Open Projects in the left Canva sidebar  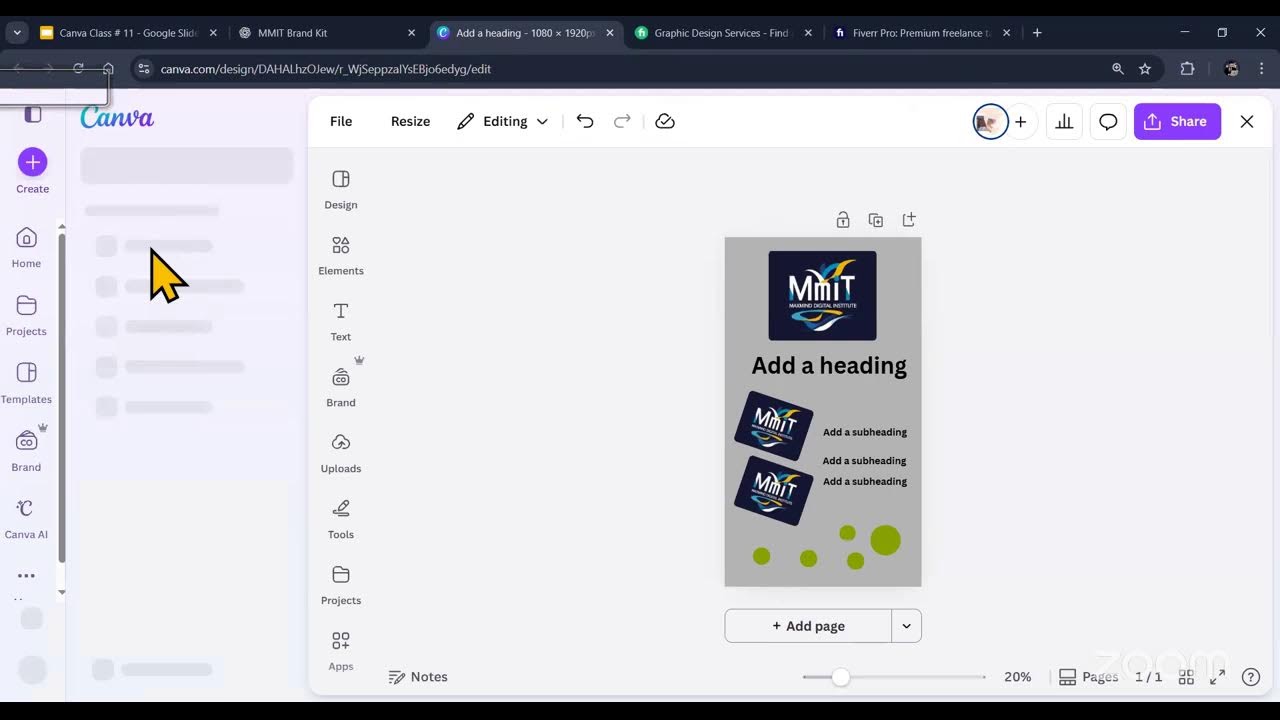coord(26,316)
